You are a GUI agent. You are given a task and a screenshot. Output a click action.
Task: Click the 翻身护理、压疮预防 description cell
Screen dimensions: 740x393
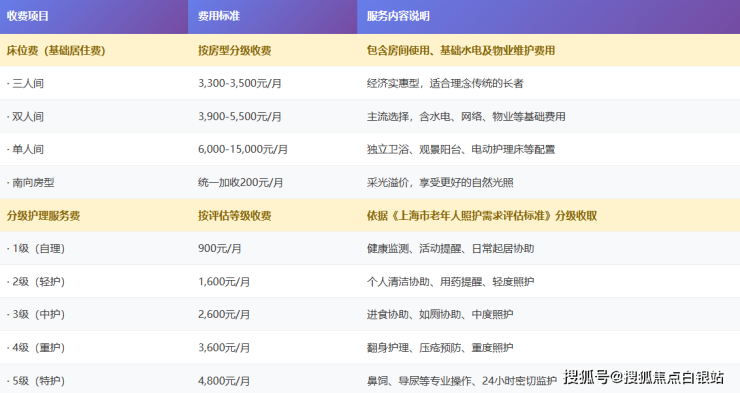point(440,348)
